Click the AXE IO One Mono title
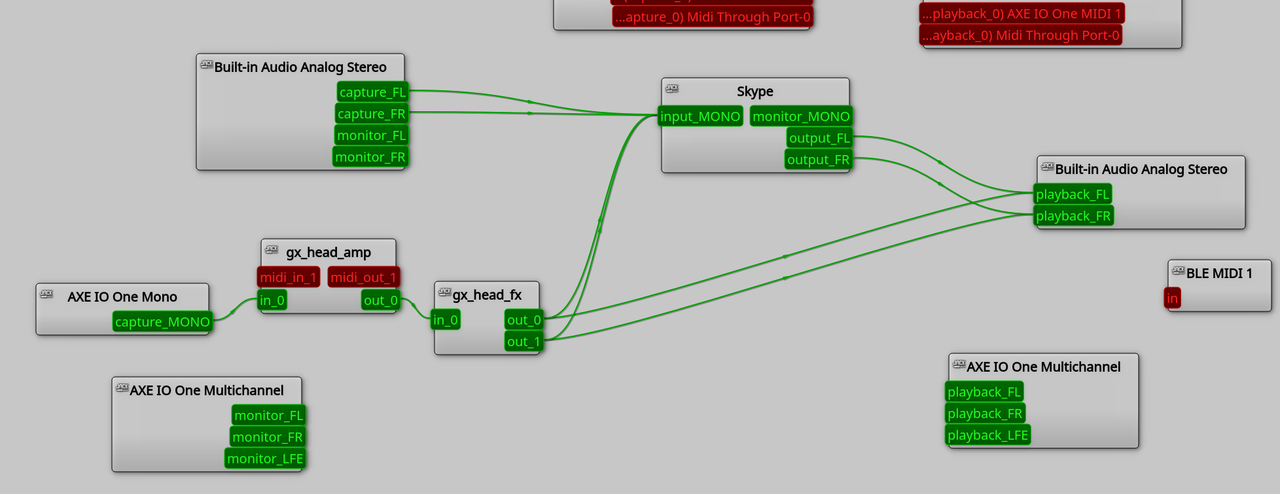This screenshot has height=494, width=1280. tap(122, 296)
